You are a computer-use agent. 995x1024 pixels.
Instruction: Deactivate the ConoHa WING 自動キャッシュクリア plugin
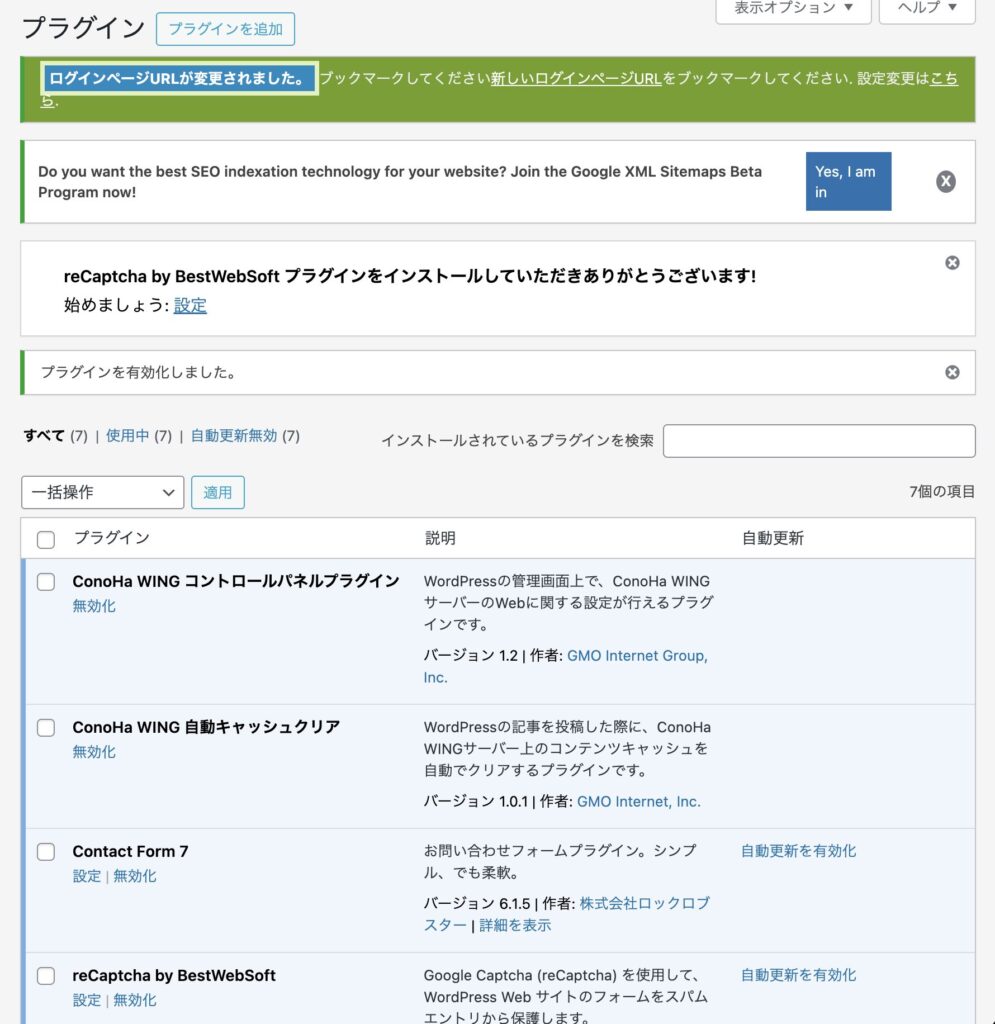pyautogui.click(x=94, y=752)
